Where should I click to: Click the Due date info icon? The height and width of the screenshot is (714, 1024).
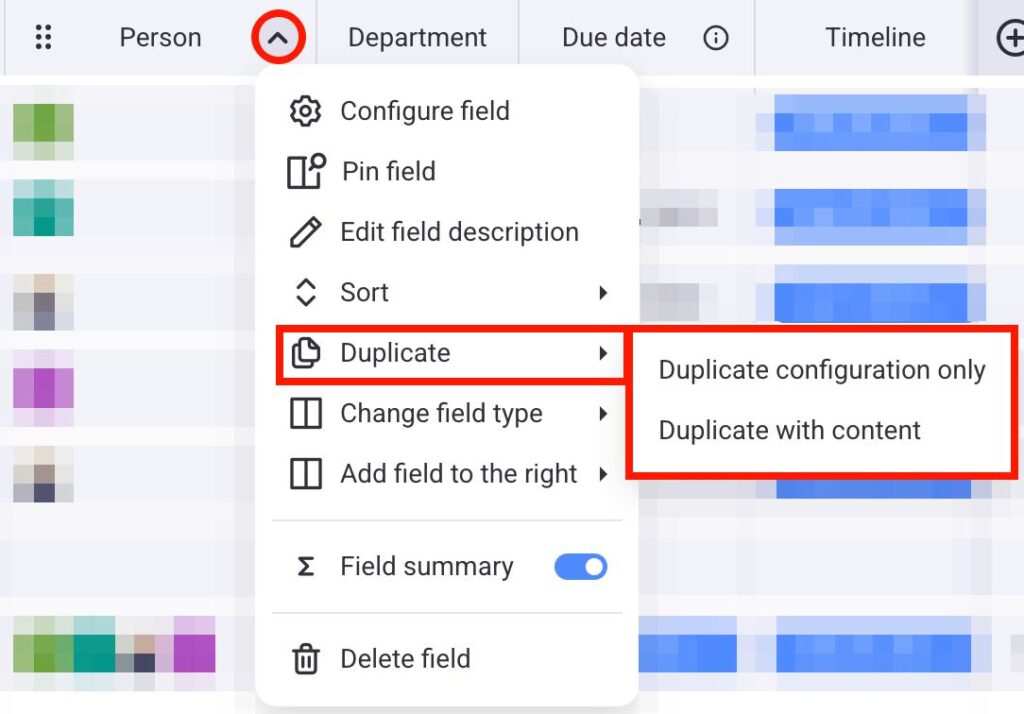pyautogui.click(x=715, y=38)
